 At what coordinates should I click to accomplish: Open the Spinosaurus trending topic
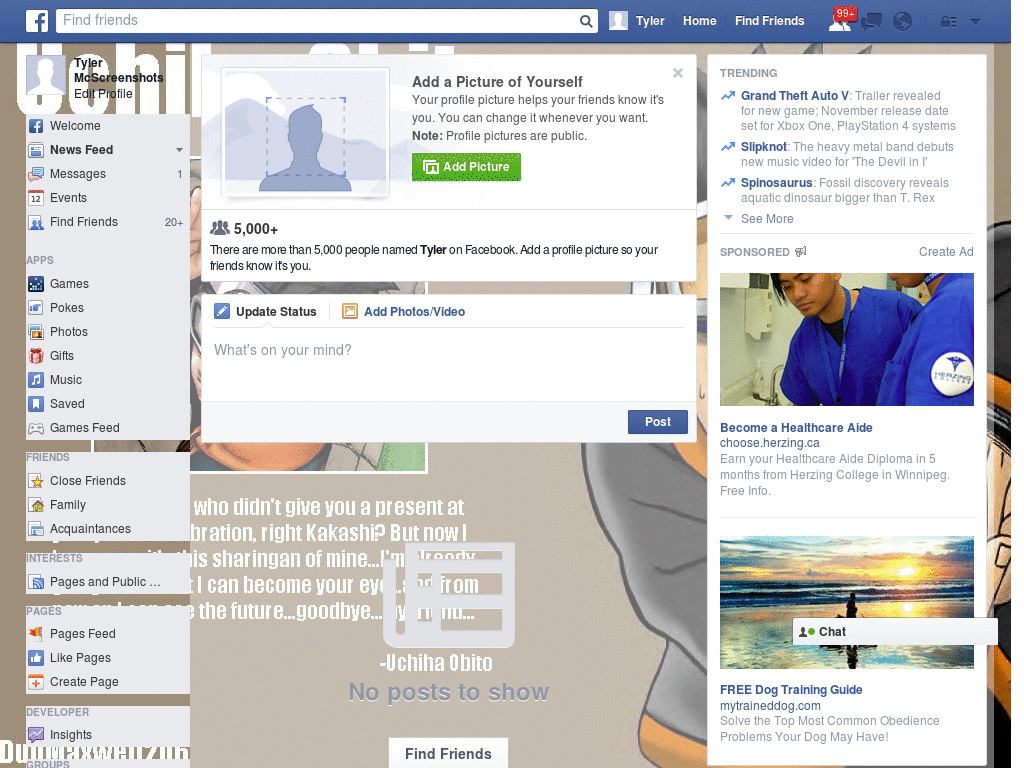(x=776, y=183)
